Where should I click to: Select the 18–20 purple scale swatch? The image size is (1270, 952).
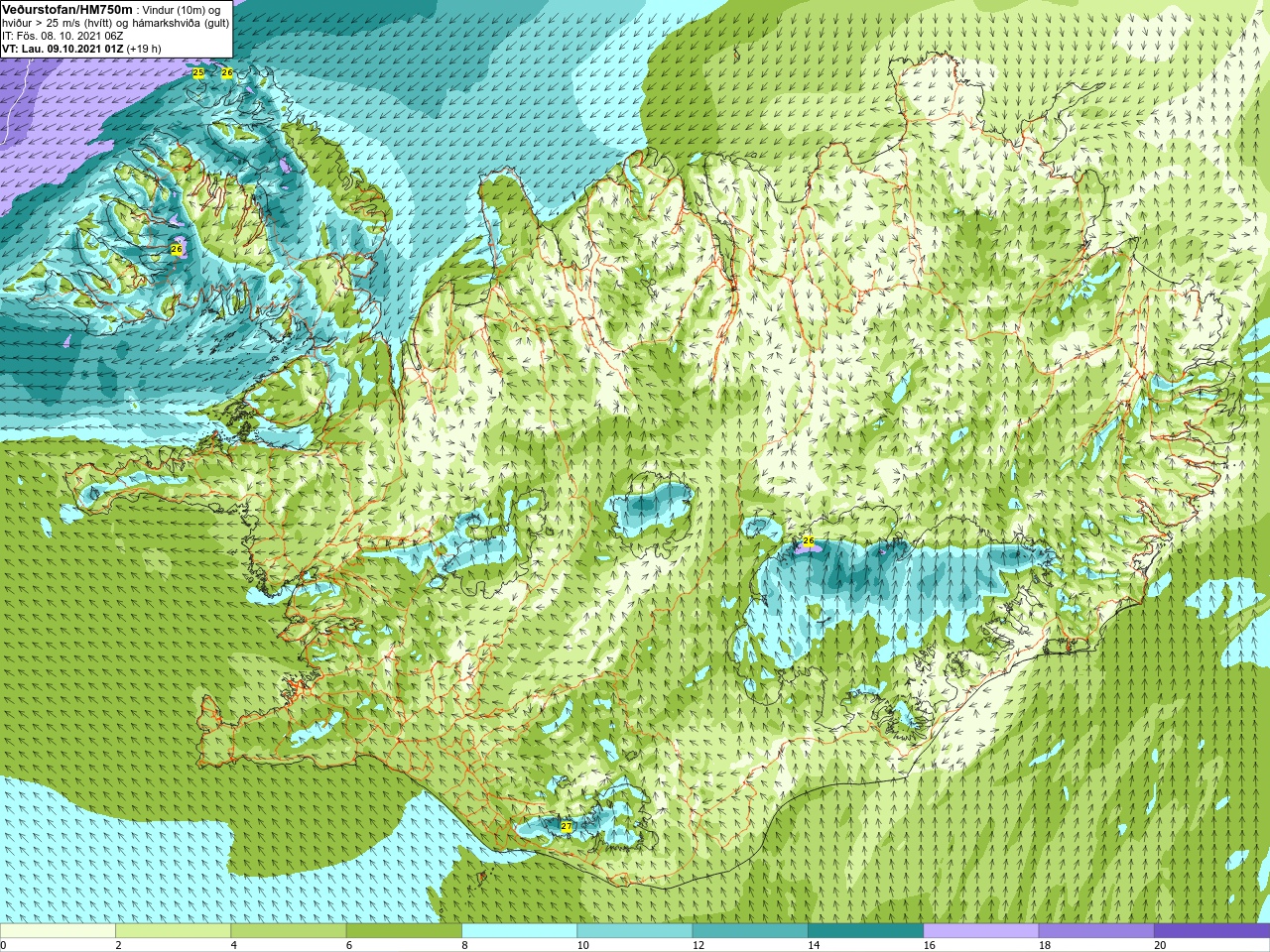tap(1096, 931)
